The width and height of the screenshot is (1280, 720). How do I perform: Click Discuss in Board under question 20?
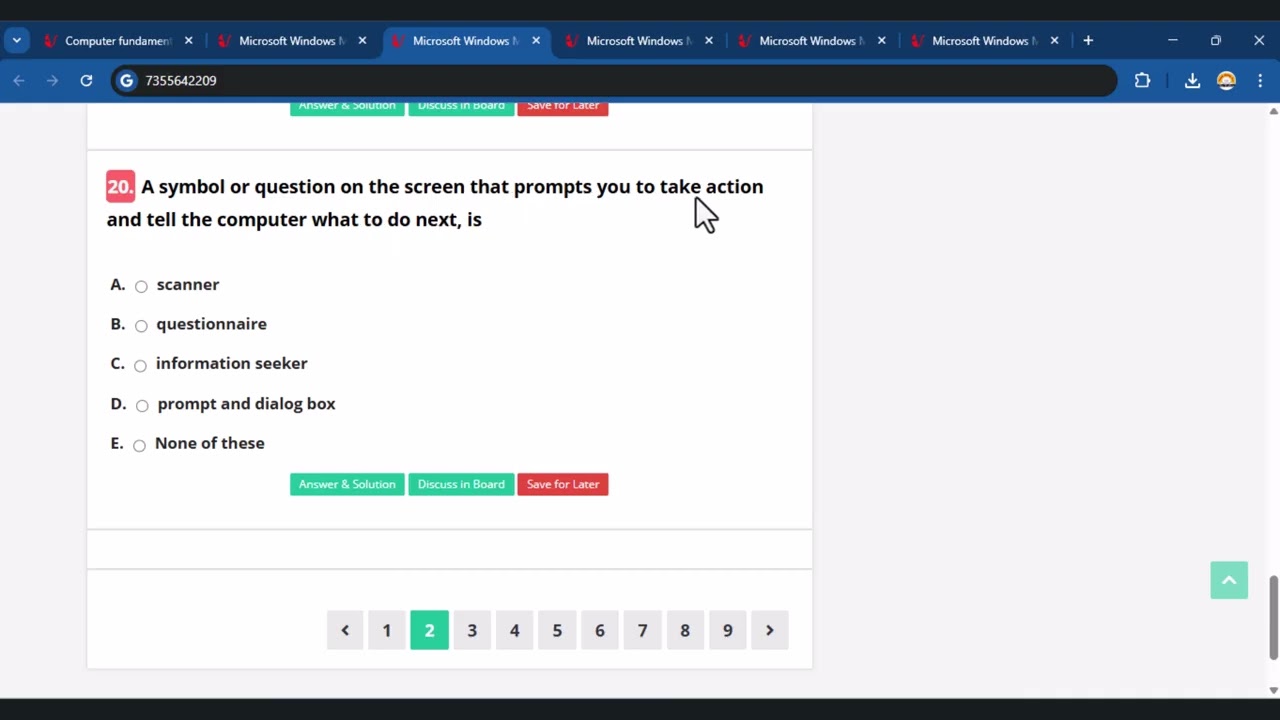[x=461, y=484]
